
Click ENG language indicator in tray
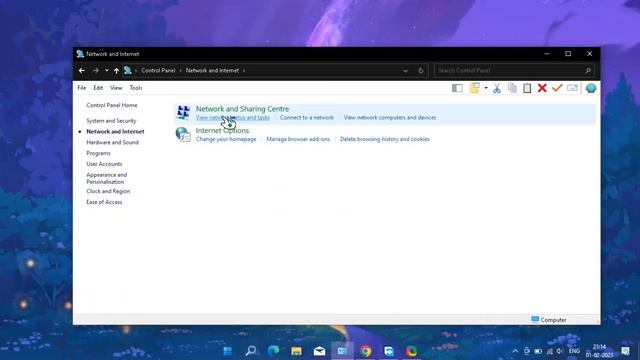[x=574, y=351]
